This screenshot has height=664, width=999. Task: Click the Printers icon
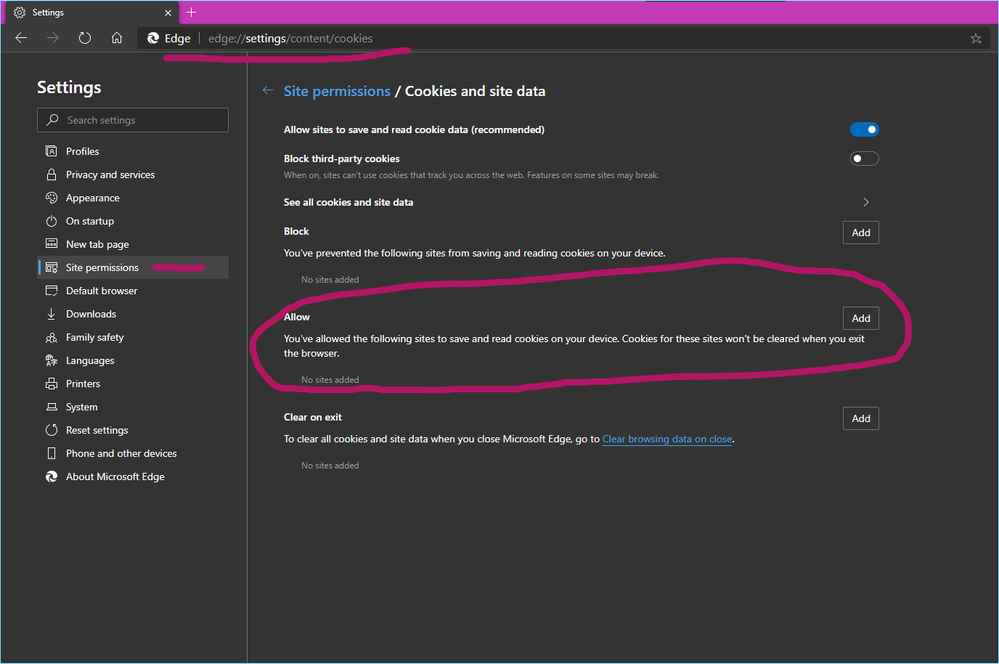point(52,384)
